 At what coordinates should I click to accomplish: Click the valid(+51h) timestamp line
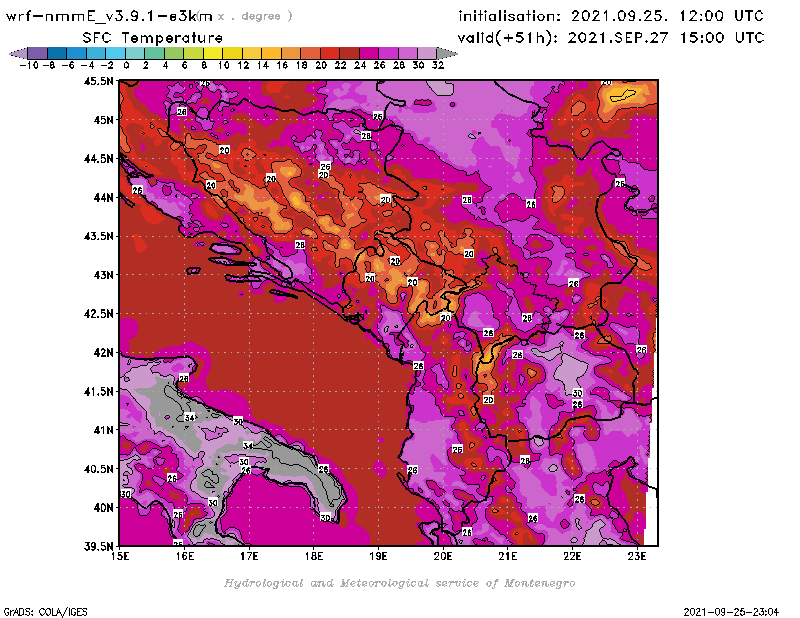[x=611, y=38]
